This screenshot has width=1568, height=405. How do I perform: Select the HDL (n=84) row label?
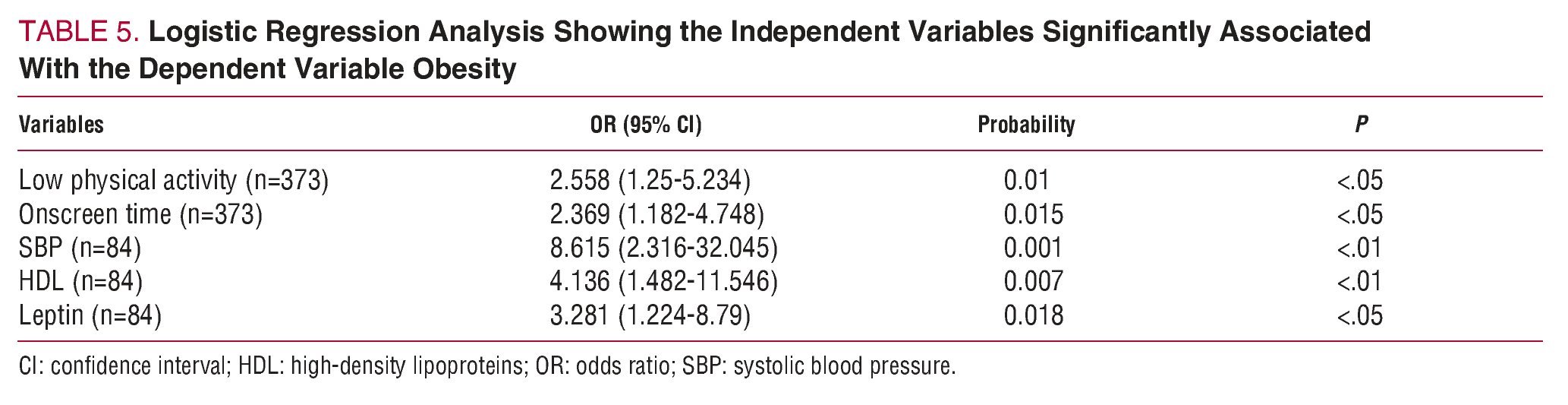(80, 282)
